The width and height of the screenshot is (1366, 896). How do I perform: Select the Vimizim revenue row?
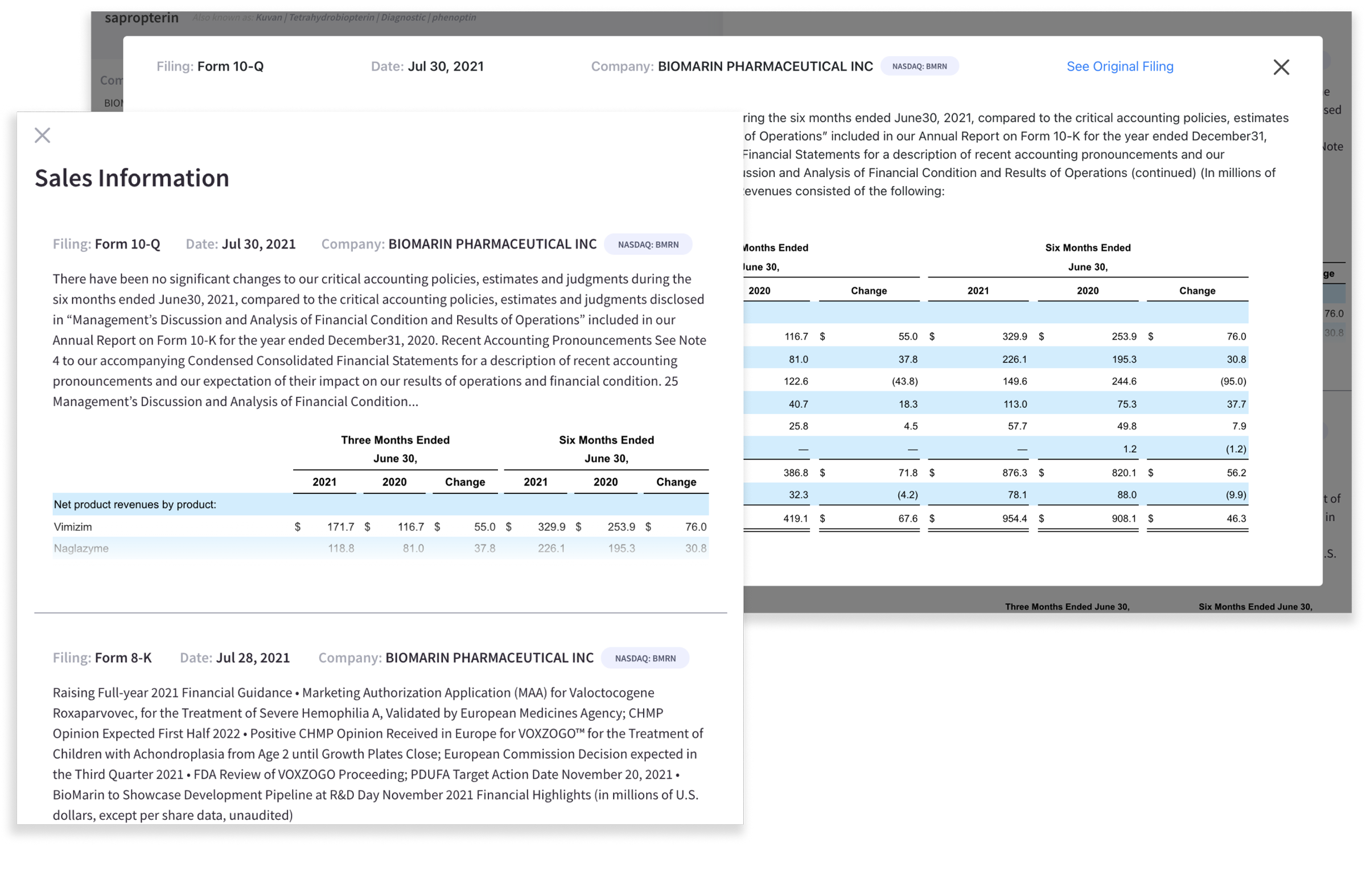click(x=73, y=527)
